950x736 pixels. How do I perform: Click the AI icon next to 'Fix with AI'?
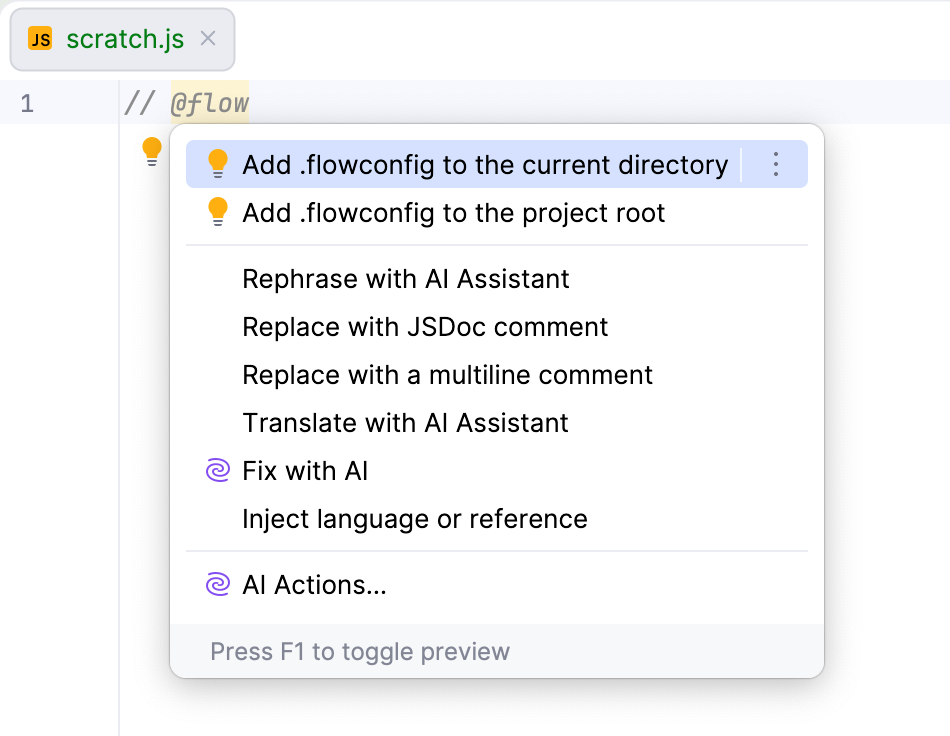coord(216,470)
